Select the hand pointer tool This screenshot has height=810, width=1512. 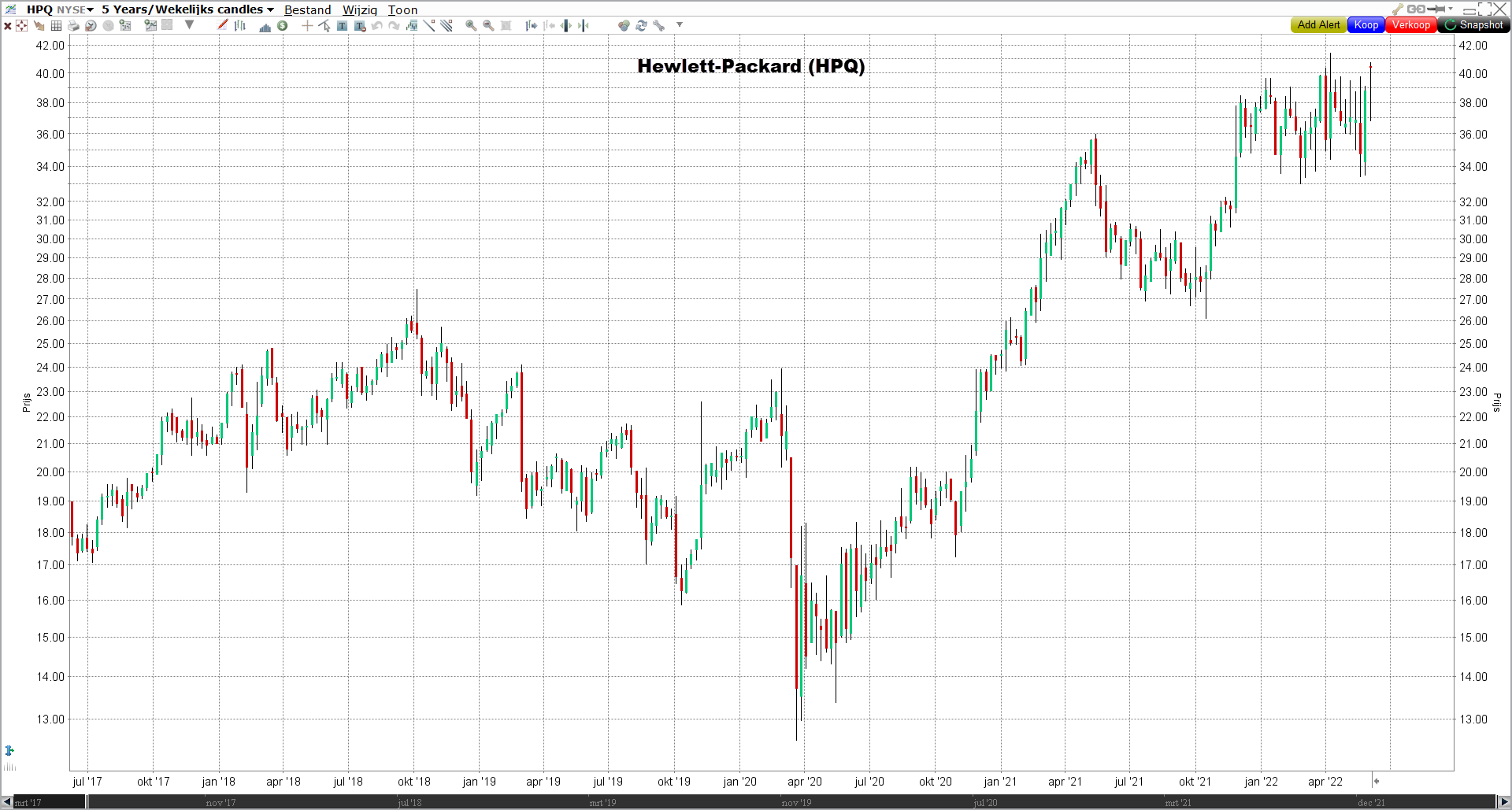[x=39, y=25]
